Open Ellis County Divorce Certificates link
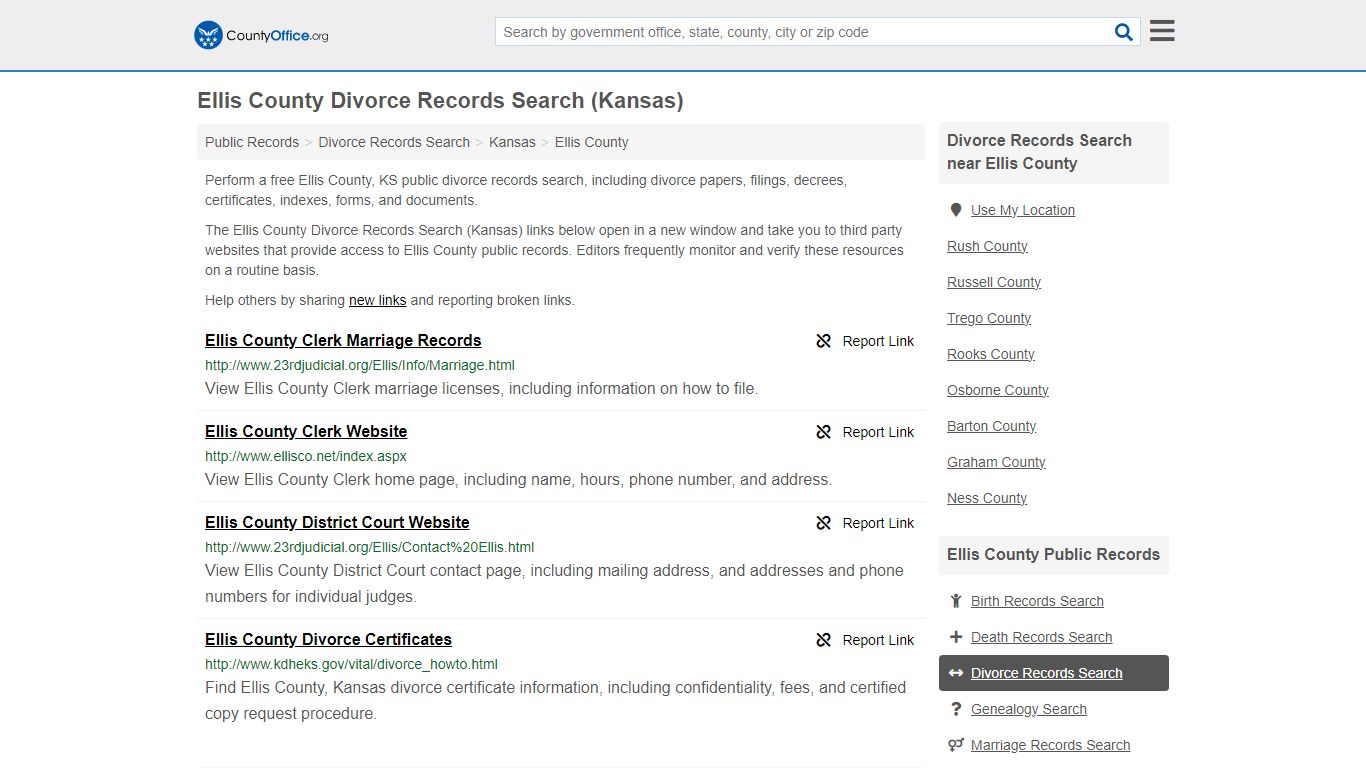This screenshot has width=1366, height=768. click(x=328, y=640)
